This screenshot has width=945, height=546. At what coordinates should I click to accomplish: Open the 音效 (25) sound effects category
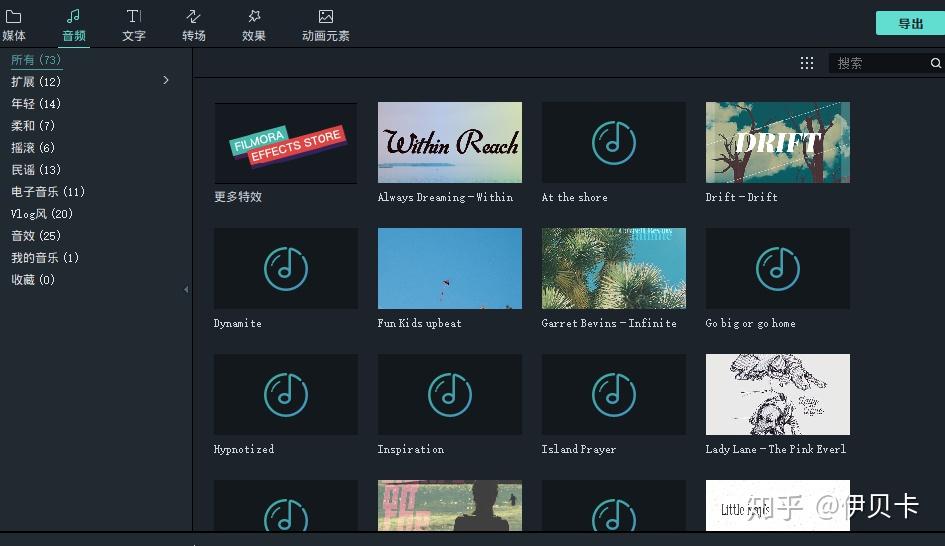[36, 236]
